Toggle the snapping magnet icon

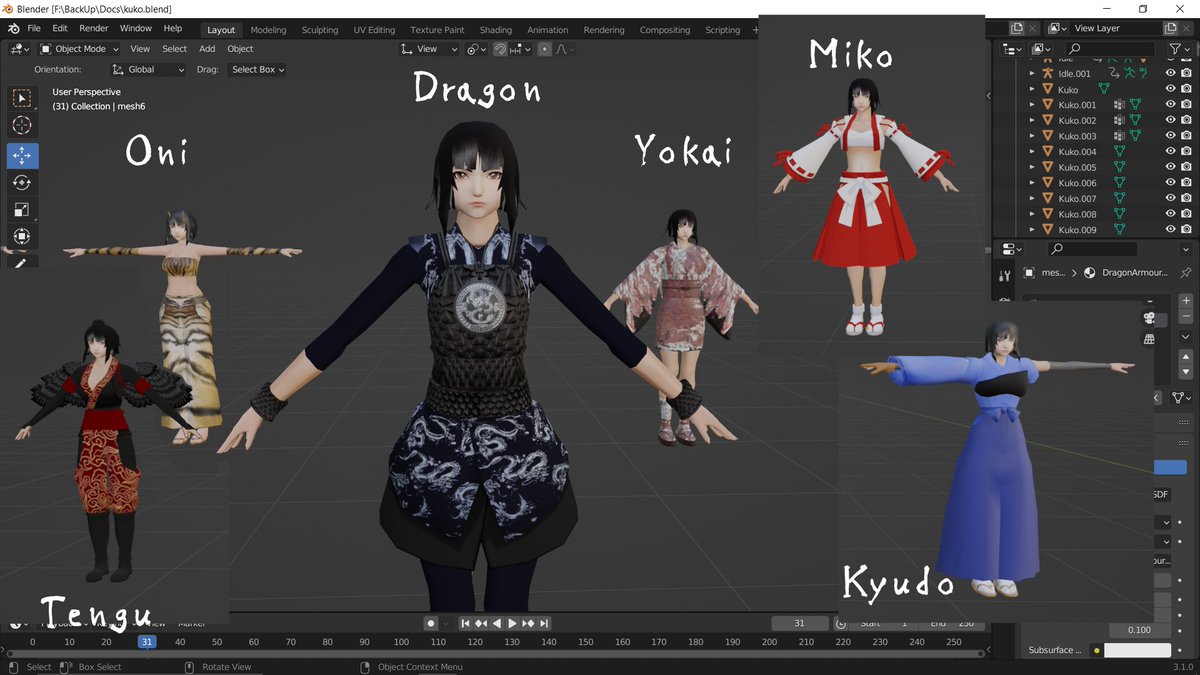click(500, 49)
